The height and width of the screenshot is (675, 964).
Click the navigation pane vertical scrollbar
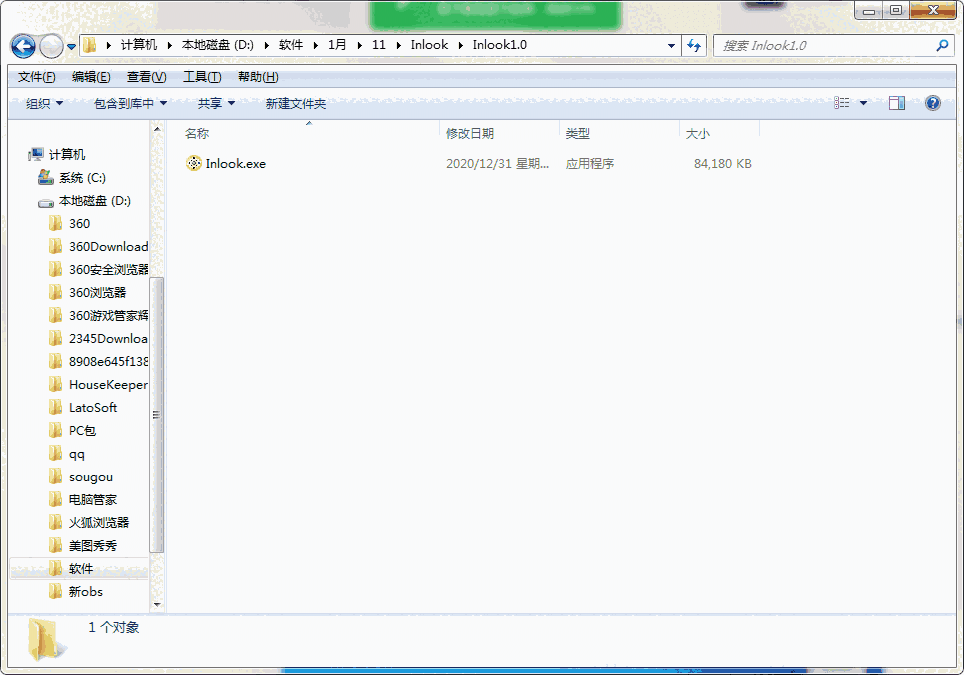[x=157, y=414]
